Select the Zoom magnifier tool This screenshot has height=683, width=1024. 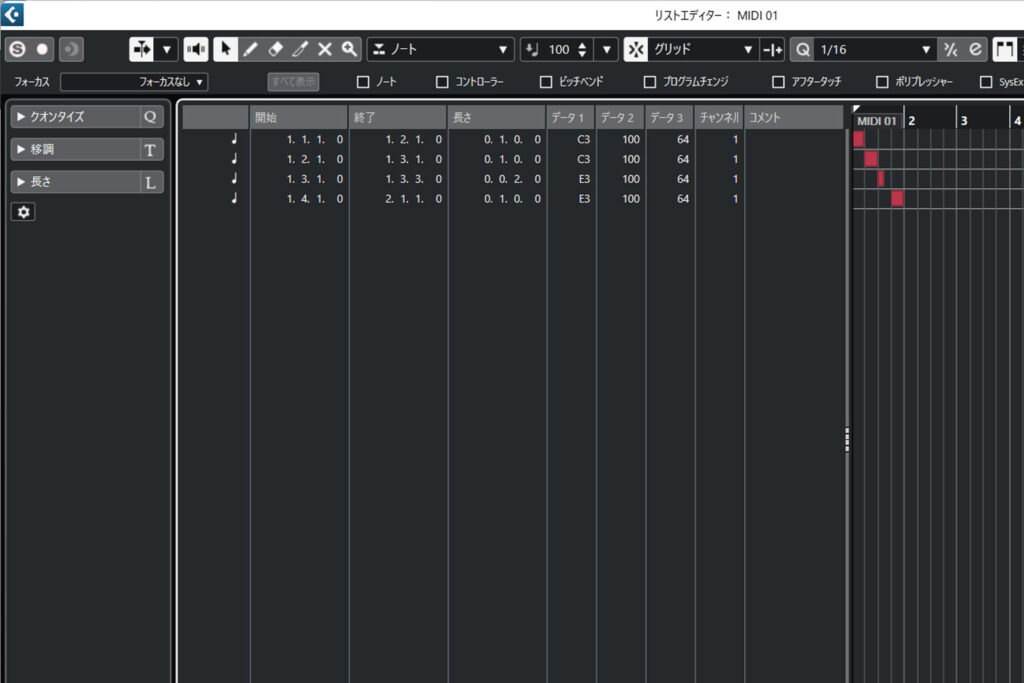point(348,49)
